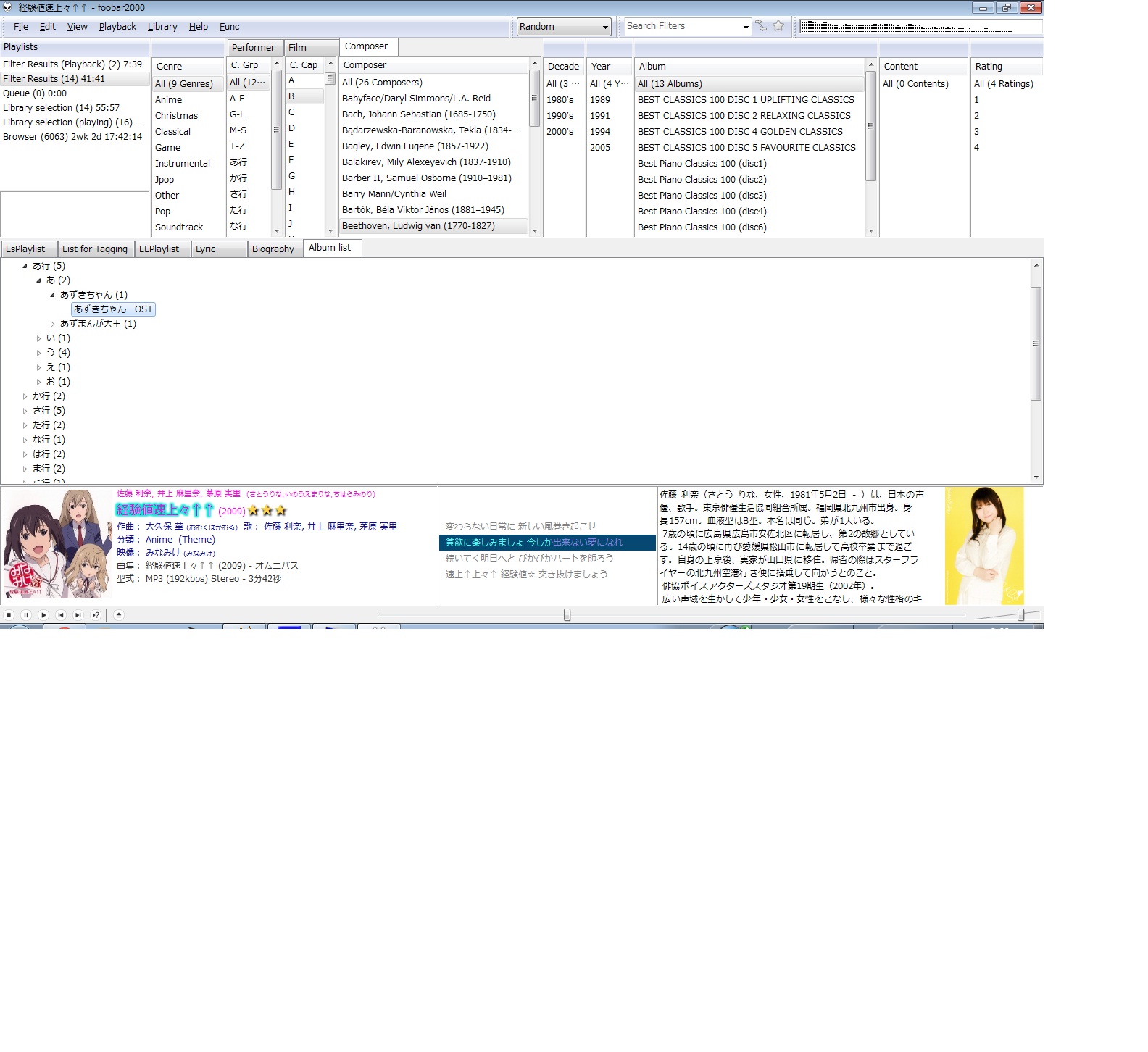Select the あずきちゃん OST tree item

113,309
